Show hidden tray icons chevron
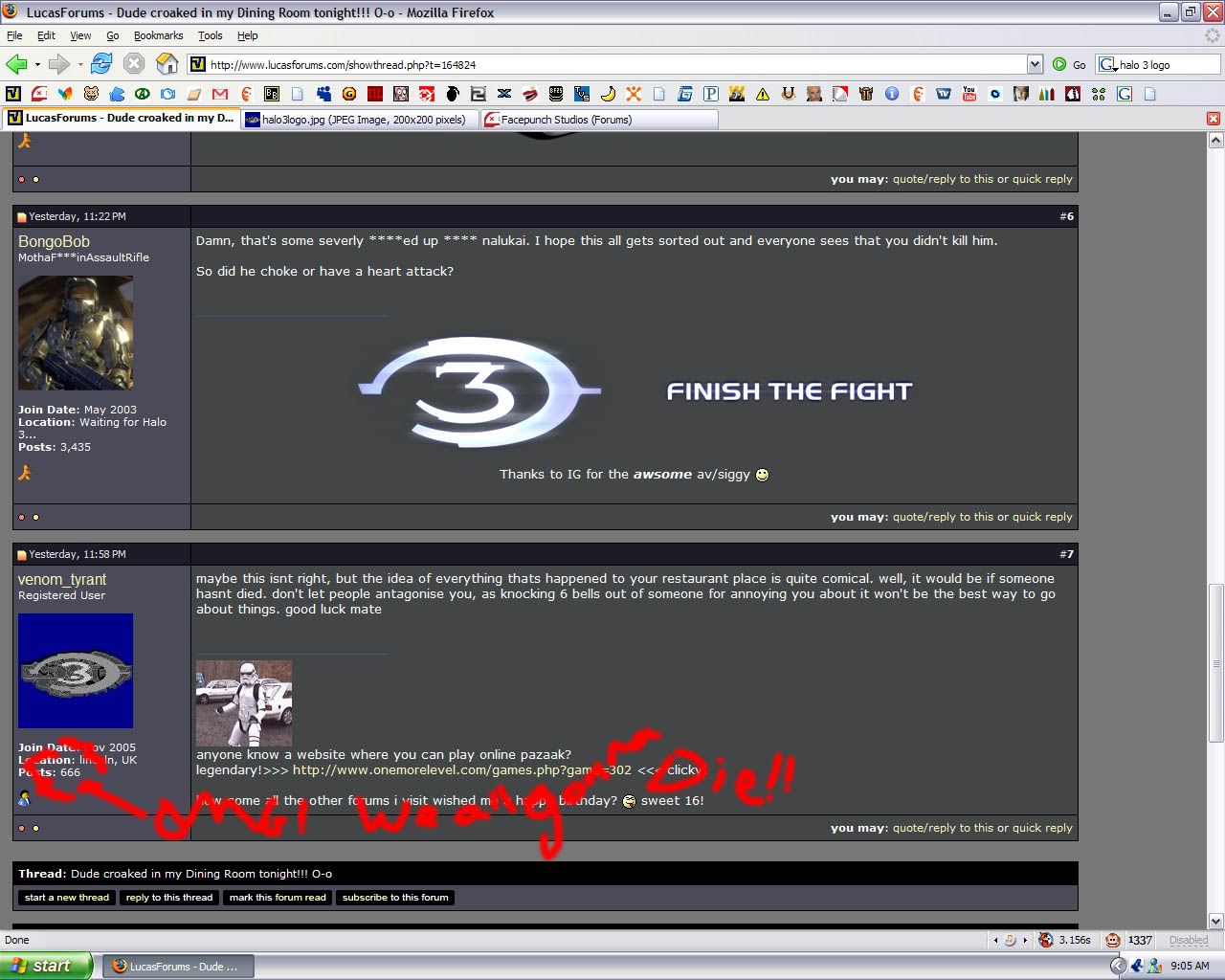Viewport: 1225px width, 980px height. pos(1117,966)
